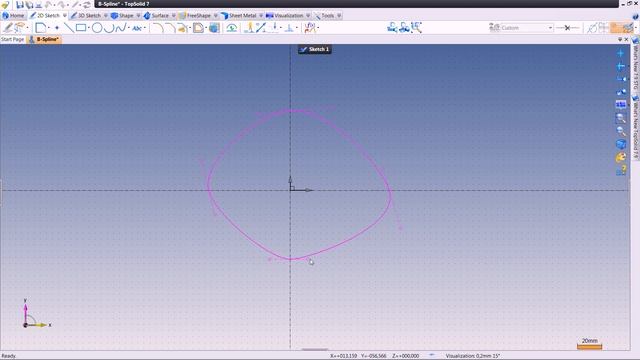Switch to the Start Page document tab
Viewport: 640px width, 360px height.
point(12,40)
